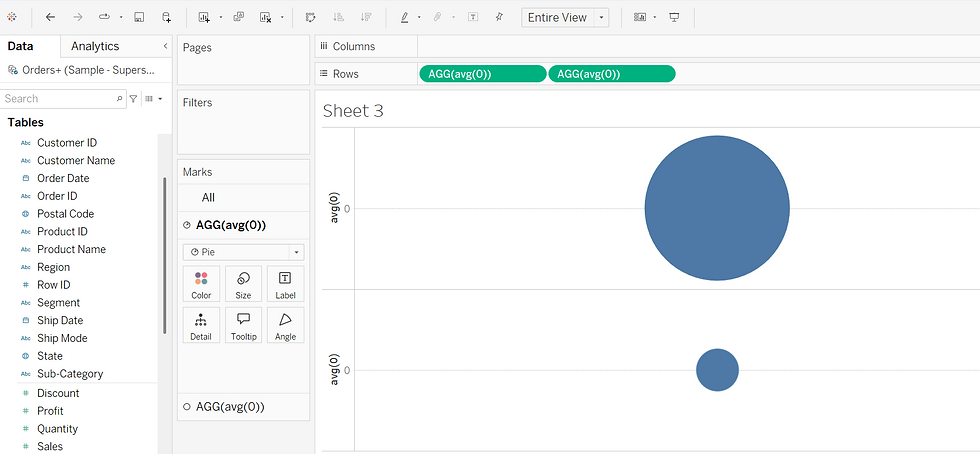Click the Label button on Marks card
Image resolution: width=980 pixels, height=454 pixels.
(285, 285)
